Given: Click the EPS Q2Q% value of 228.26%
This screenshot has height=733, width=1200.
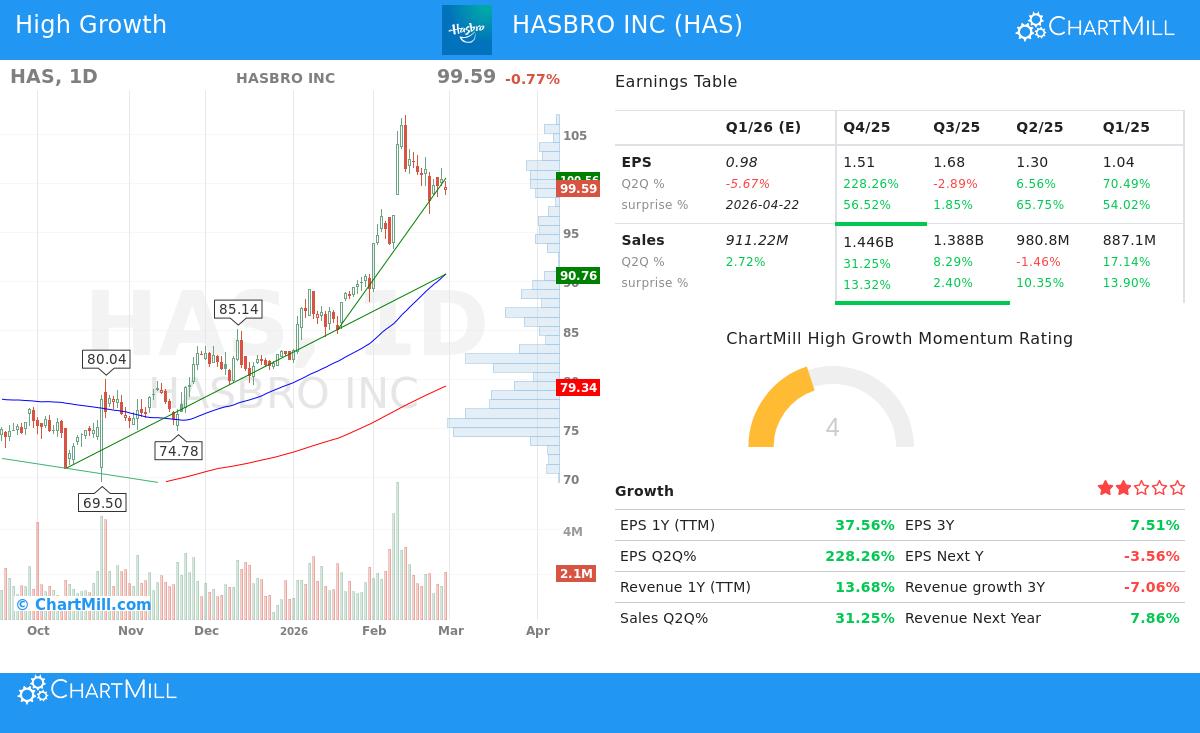Looking at the screenshot, I should pos(865,556).
